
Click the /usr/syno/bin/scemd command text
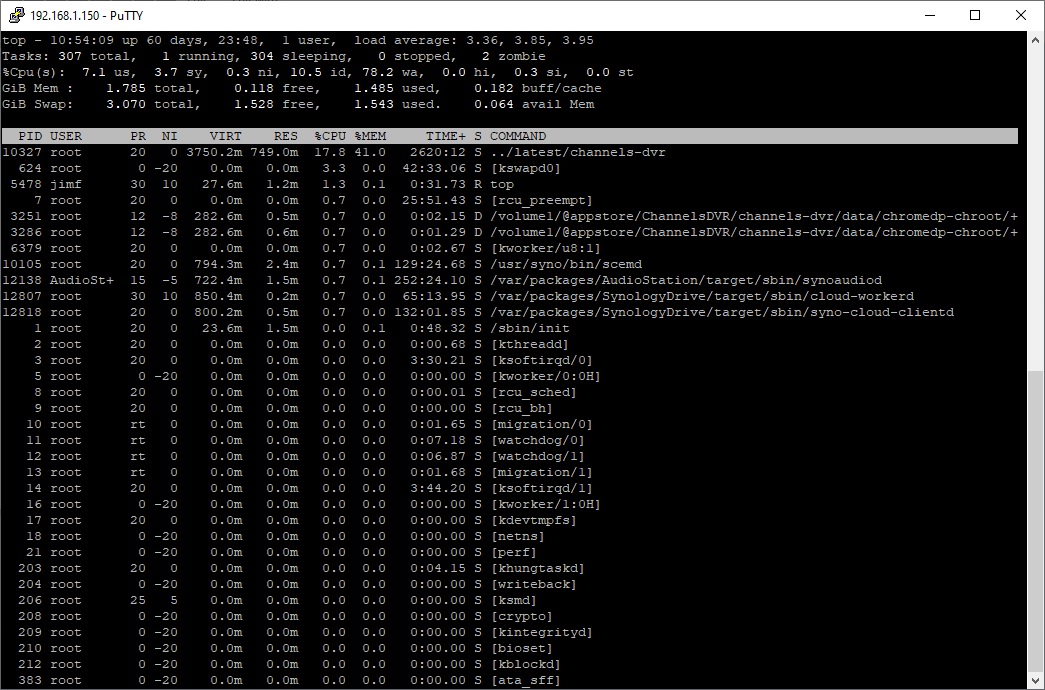pos(554,264)
